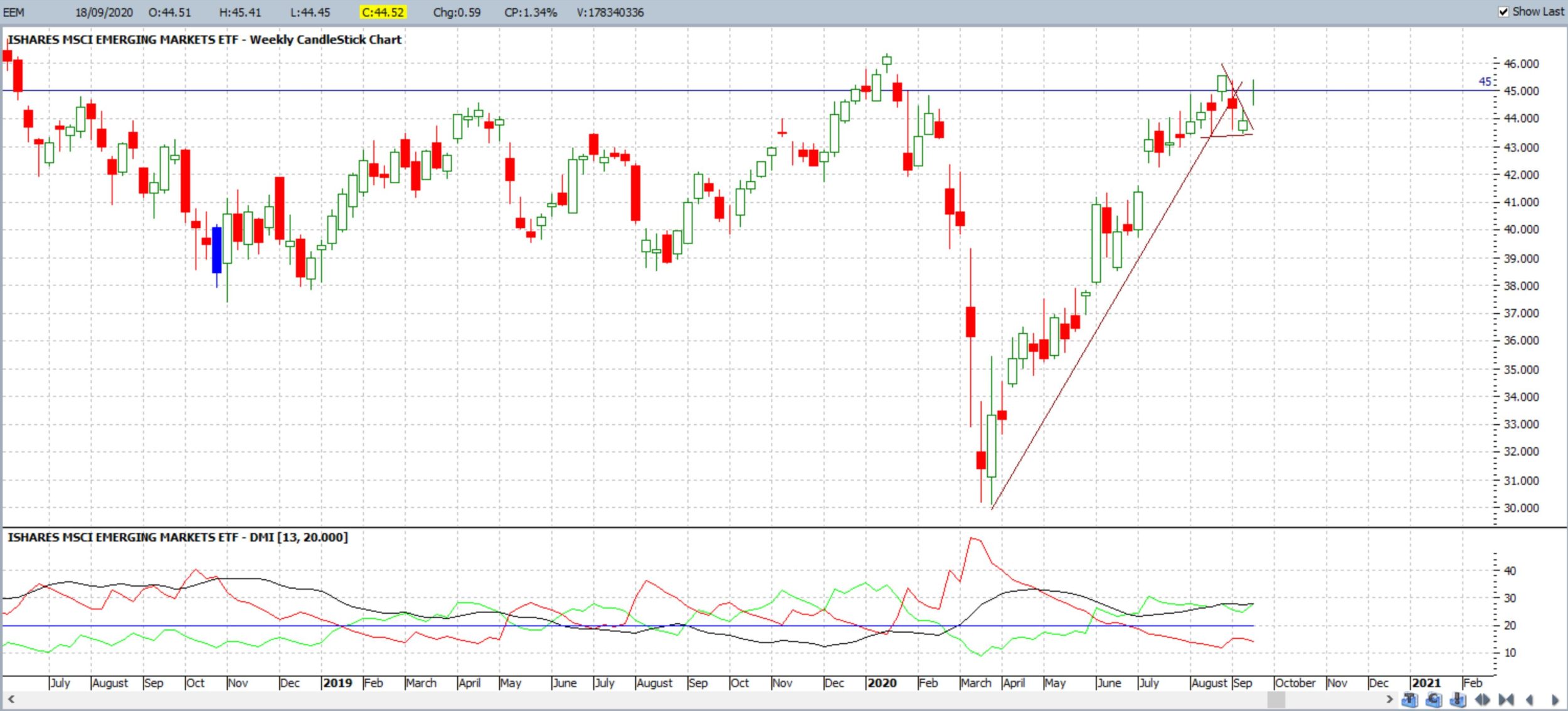Viewport: 1568px width, 711px height.
Task: Click the 30.000 price axis label
Action: [x=1521, y=508]
